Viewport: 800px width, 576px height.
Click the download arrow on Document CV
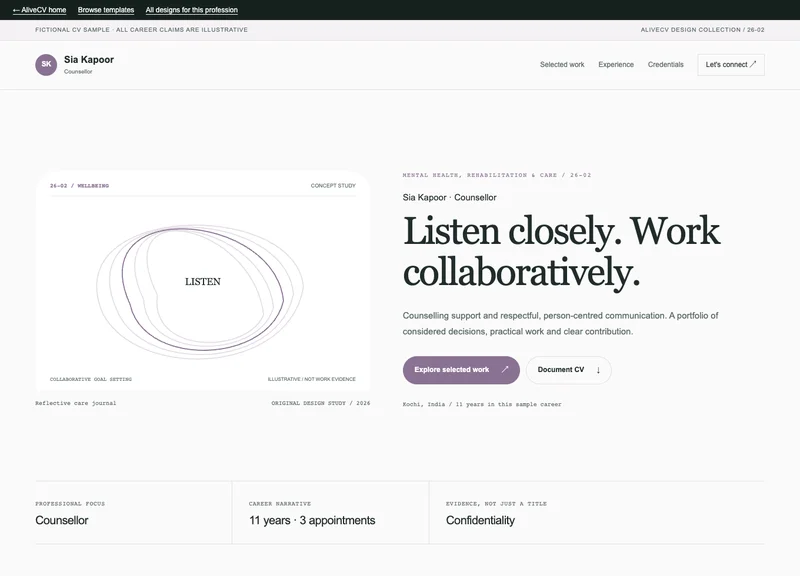coord(598,370)
